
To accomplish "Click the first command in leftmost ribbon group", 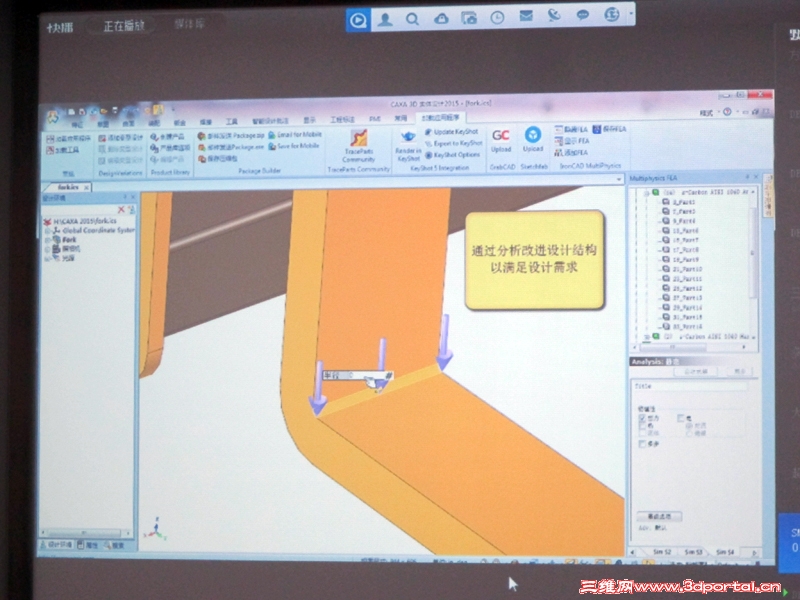I will (68, 139).
